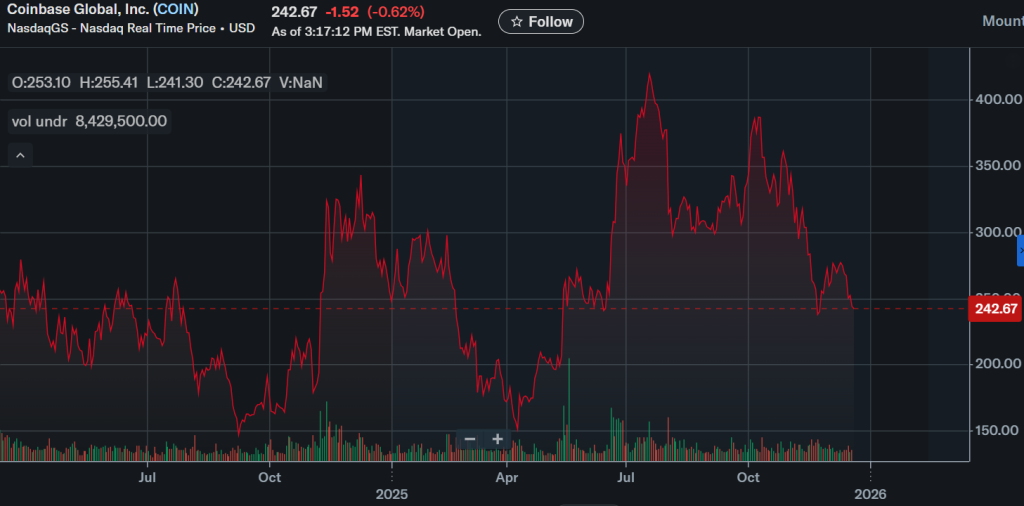Click the Apr marker on the date axis
This screenshot has height=506, width=1024.
click(507, 478)
